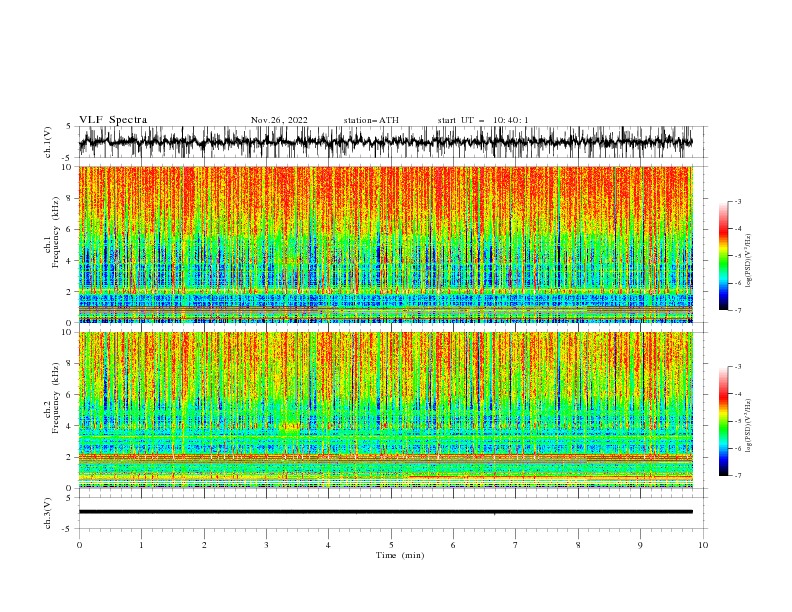Select the ch.2 "Frequency (kHz)" axis label
792x612 pixels.
[x=56, y=397]
